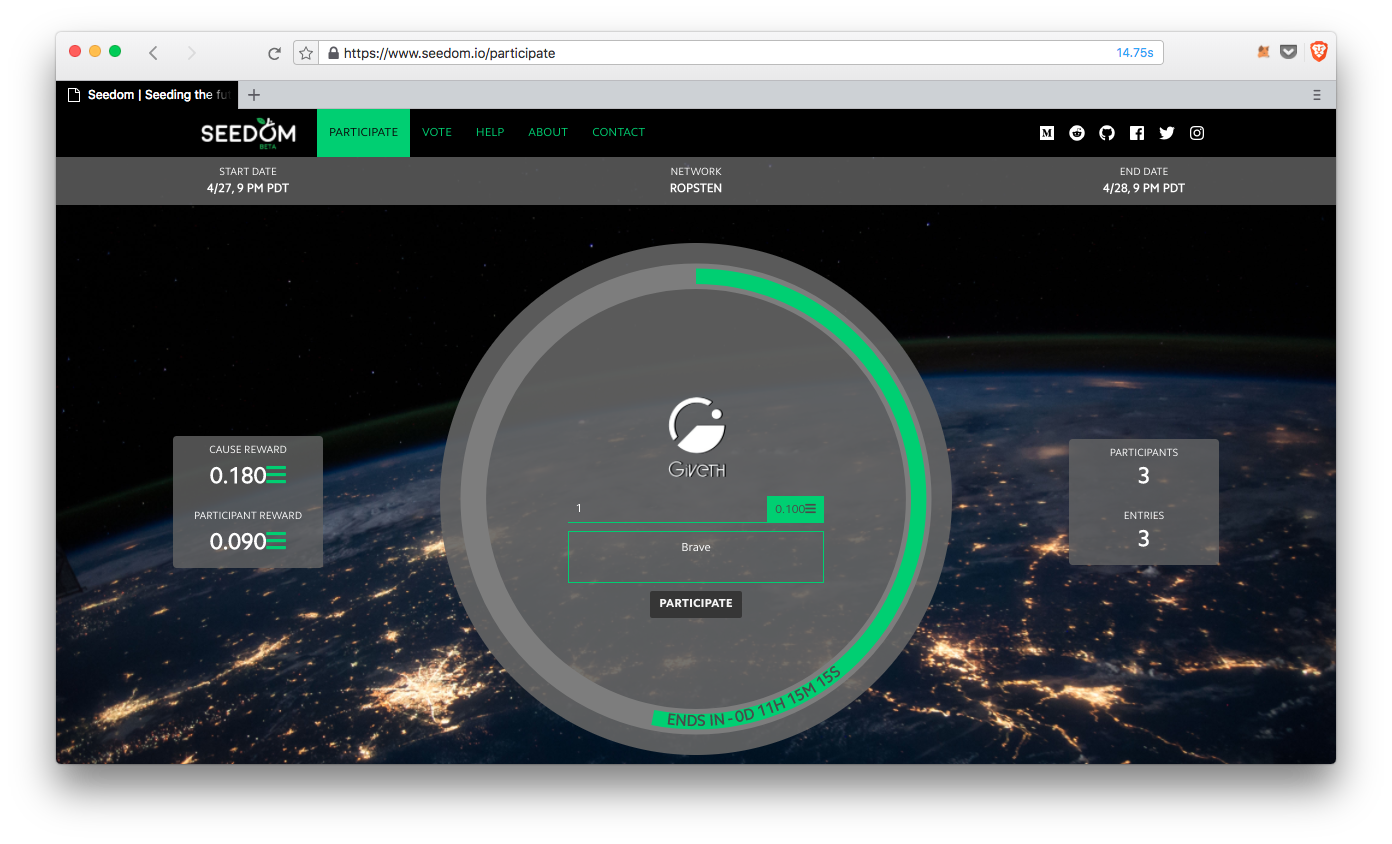The width and height of the screenshot is (1392, 844).
Task: Click the Giveth logo
Action: [696, 437]
